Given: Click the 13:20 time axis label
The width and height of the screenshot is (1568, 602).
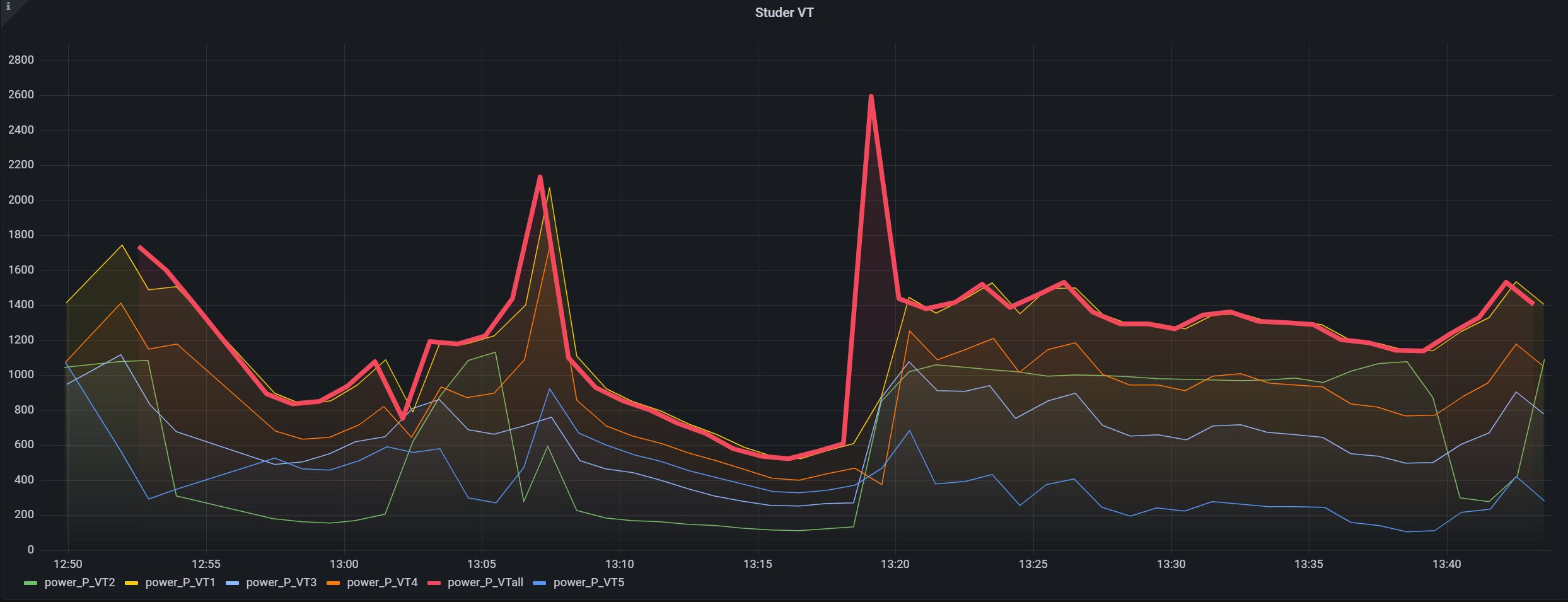Looking at the screenshot, I should (895, 564).
